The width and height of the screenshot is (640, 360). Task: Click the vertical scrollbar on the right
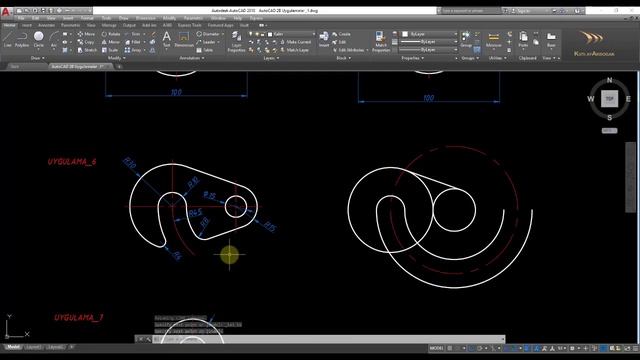630,177
